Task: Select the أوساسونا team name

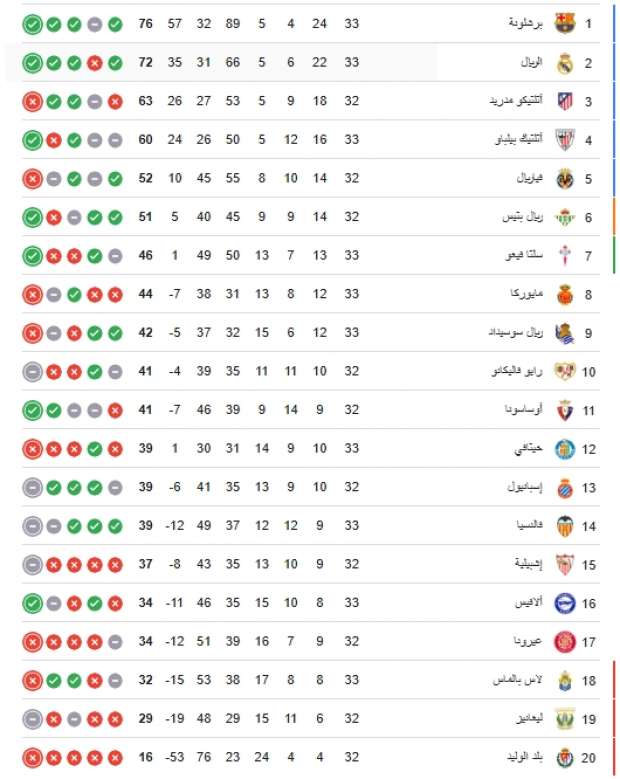Action: coord(524,410)
